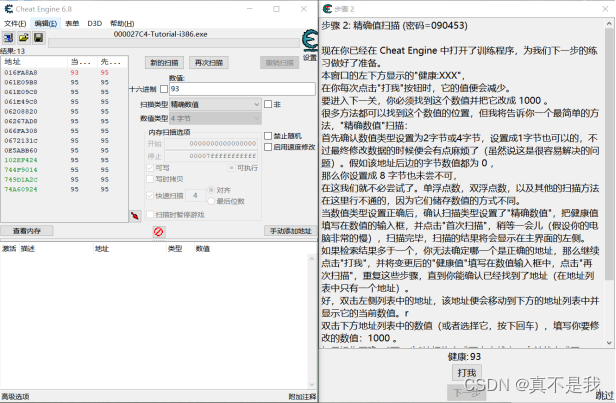Image resolution: width=616 pixels, height=403 pixels.
Task: Toggle the 十六进制 hex checkbox
Action: tap(164, 89)
